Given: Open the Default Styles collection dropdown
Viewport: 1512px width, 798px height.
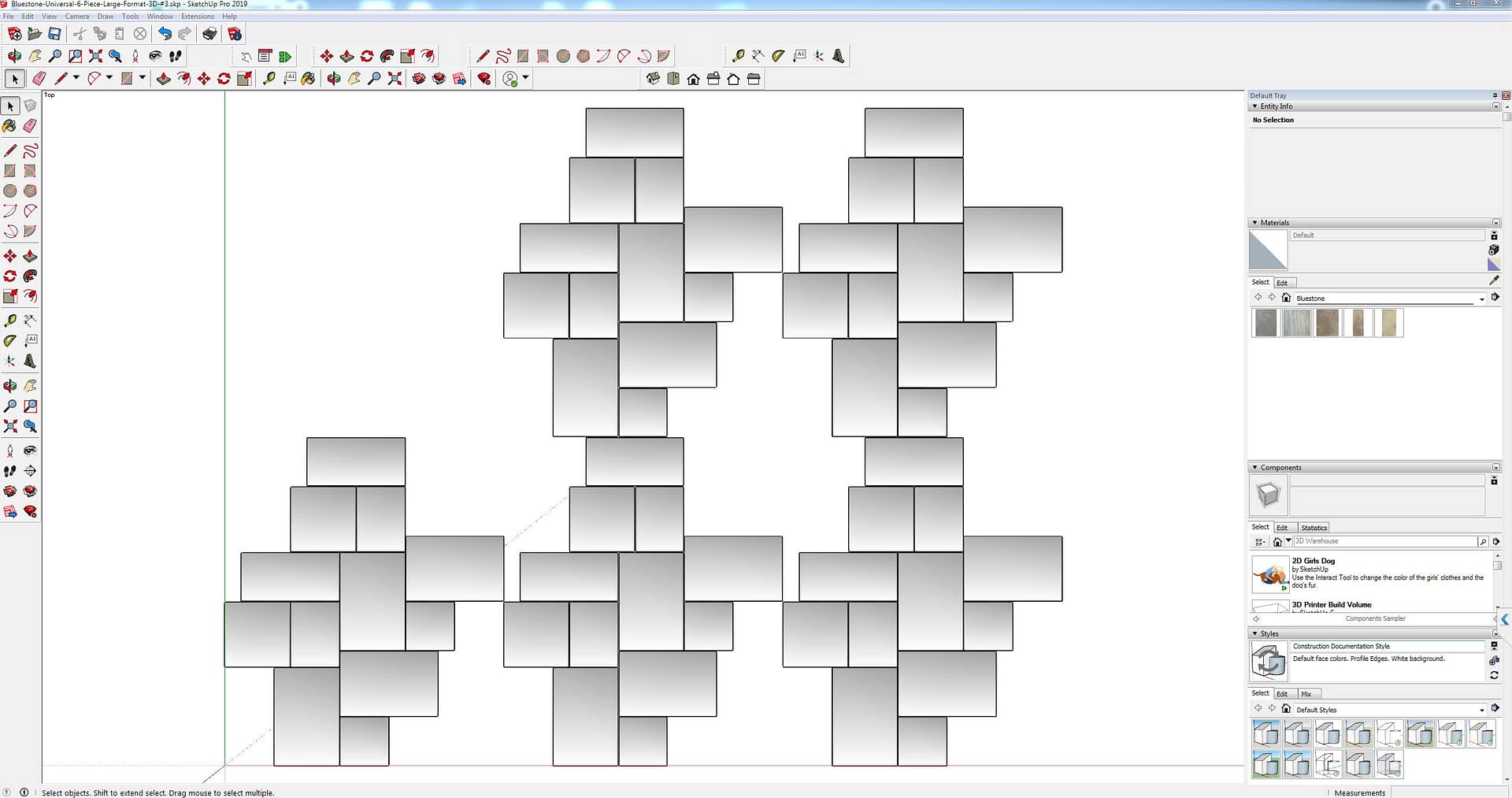Looking at the screenshot, I should click(1481, 710).
